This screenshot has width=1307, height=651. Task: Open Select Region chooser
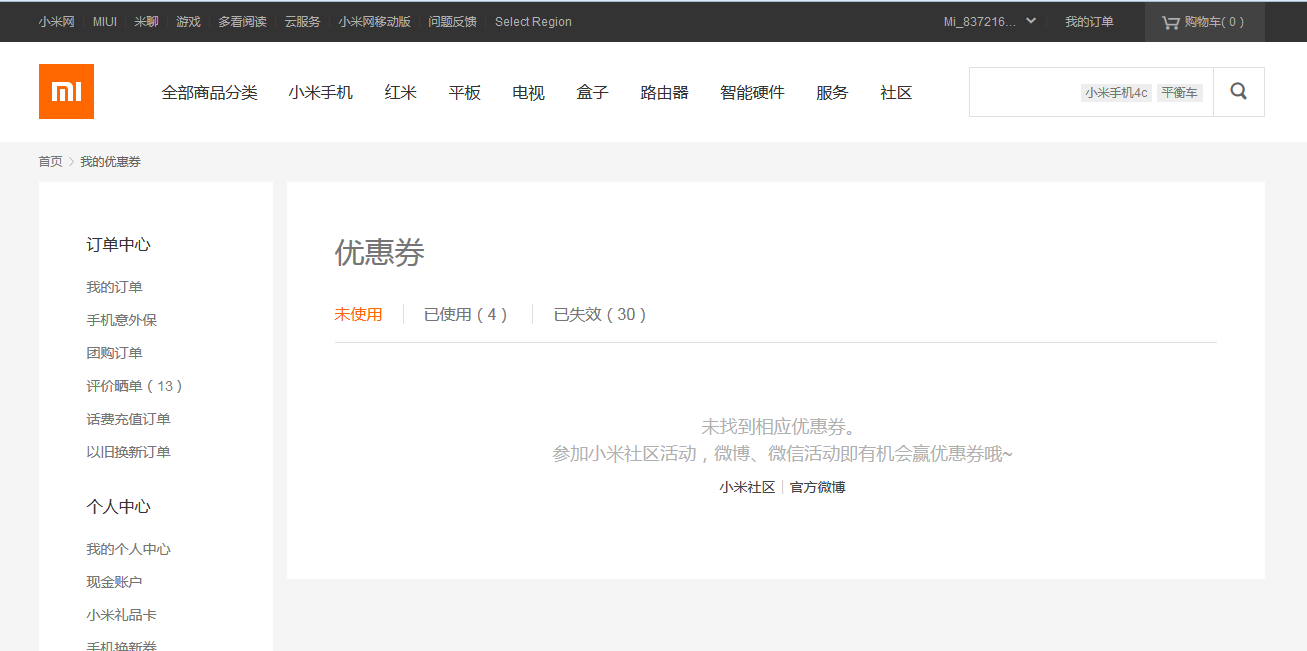point(533,22)
